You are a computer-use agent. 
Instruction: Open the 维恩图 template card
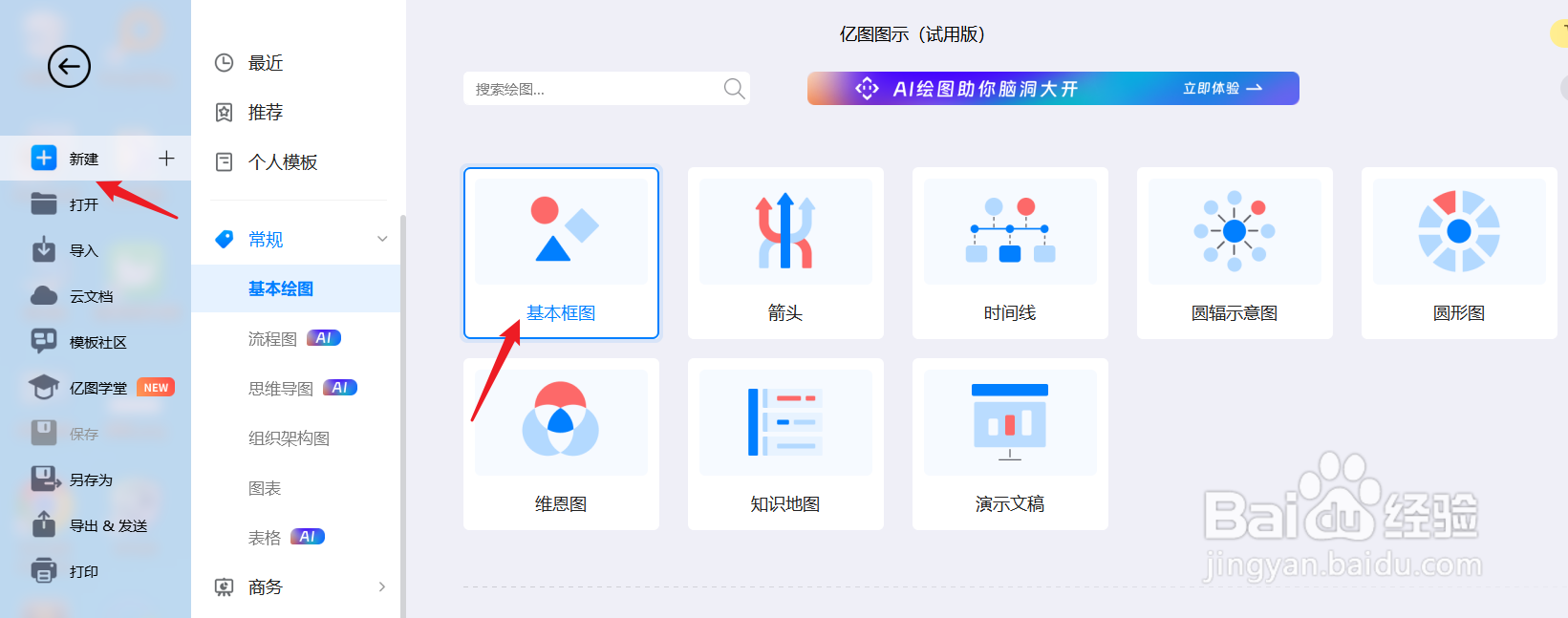click(x=561, y=444)
